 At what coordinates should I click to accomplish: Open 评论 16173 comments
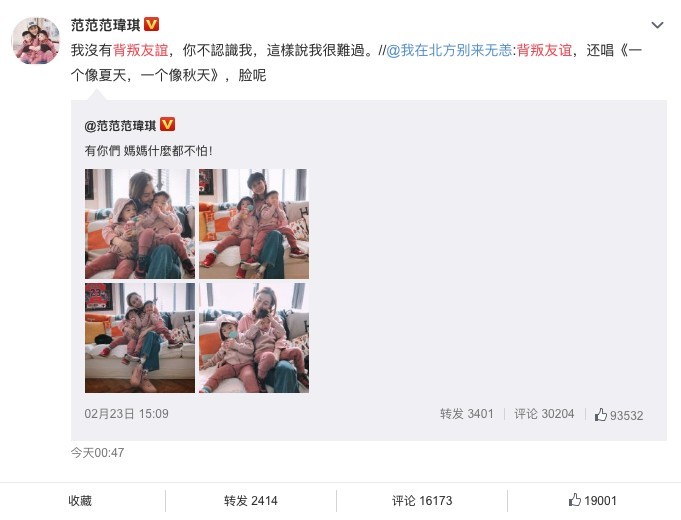[x=422, y=500]
